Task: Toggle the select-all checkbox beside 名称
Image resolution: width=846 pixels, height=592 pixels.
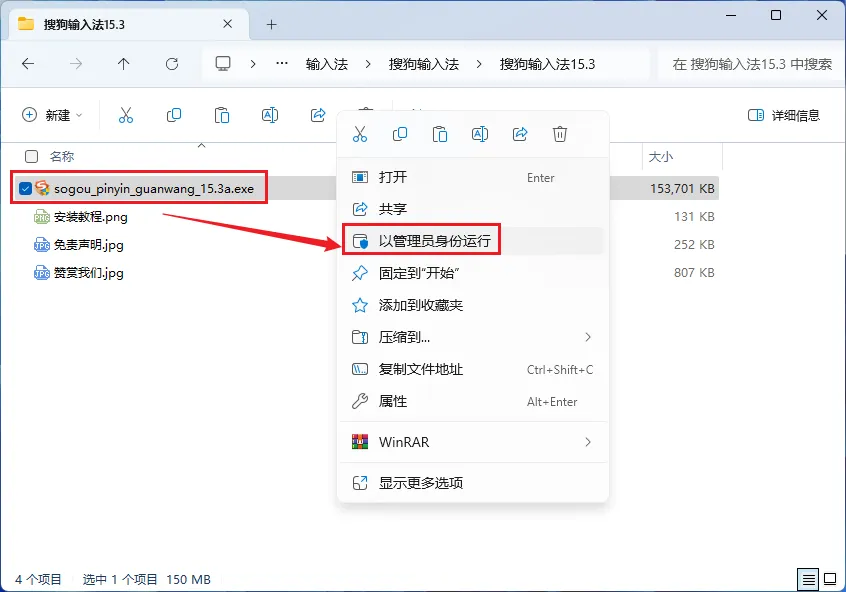Action: (x=32, y=156)
